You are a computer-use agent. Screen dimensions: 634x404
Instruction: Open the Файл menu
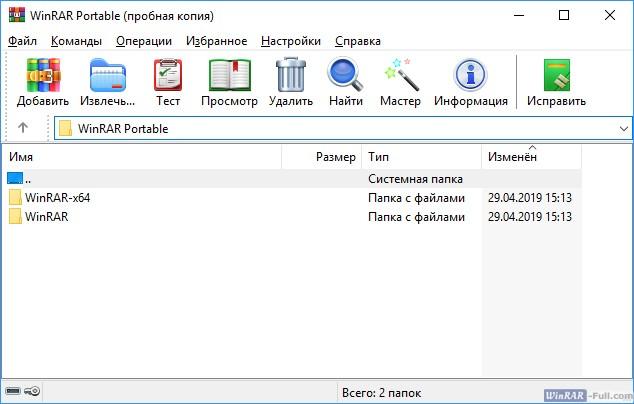tap(22, 41)
